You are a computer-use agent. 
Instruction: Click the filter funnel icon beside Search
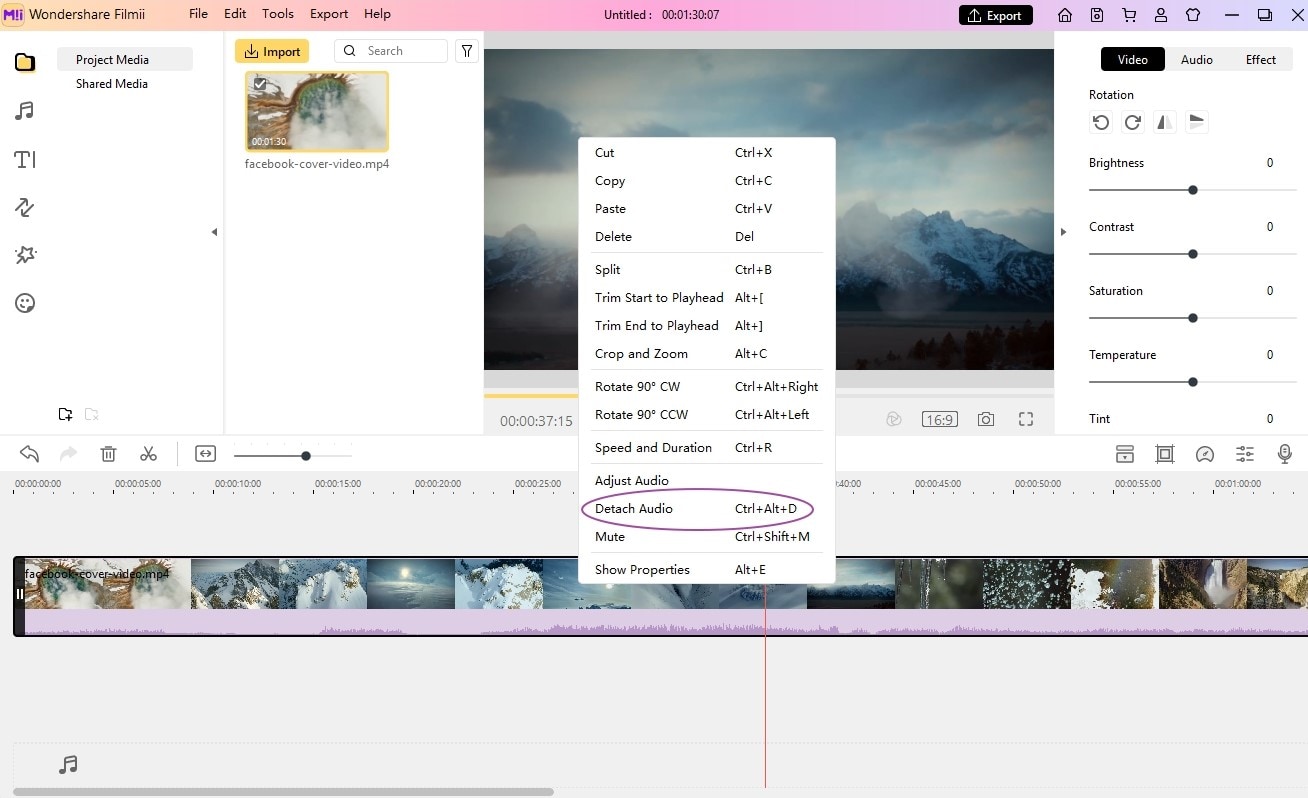tap(466, 51)
